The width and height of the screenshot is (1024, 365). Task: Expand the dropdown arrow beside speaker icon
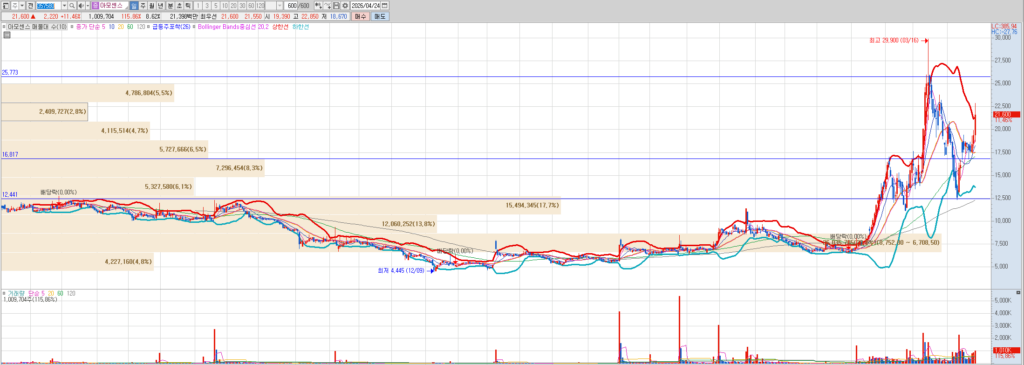tap(88, 5)
